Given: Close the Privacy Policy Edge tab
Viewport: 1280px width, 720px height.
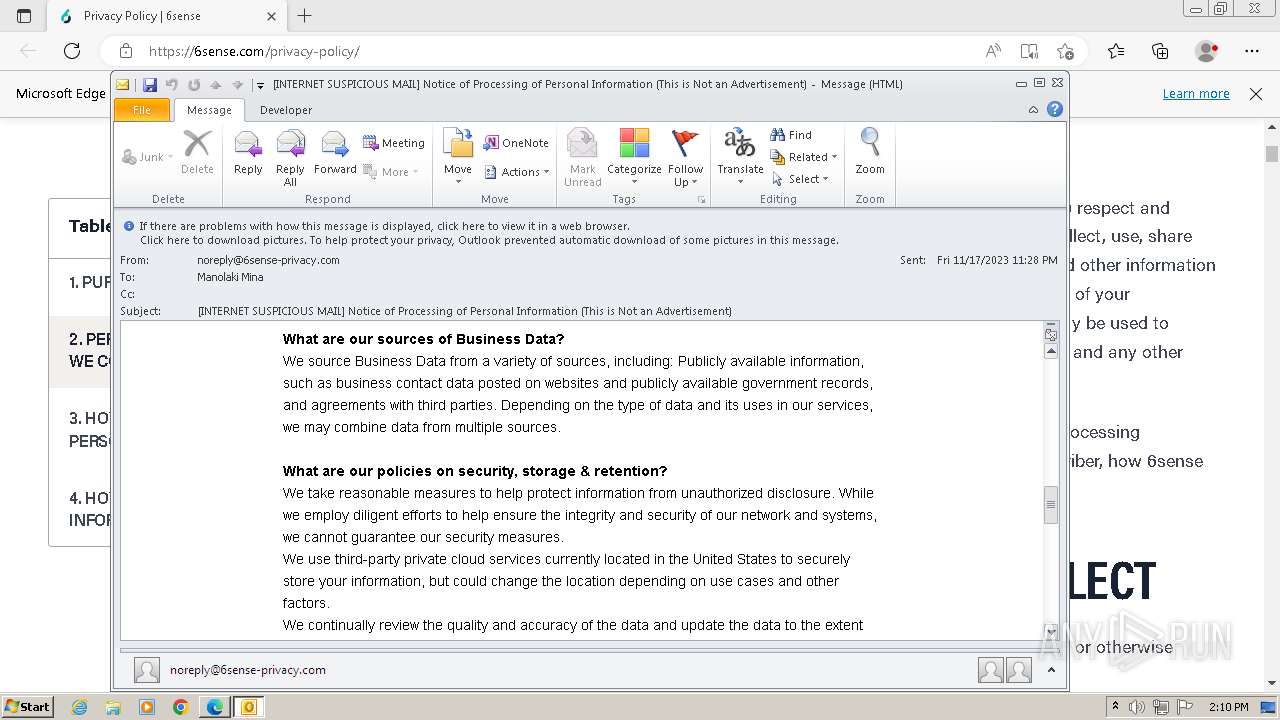Looking at the screenshot, I should click(x=272, y=16).
